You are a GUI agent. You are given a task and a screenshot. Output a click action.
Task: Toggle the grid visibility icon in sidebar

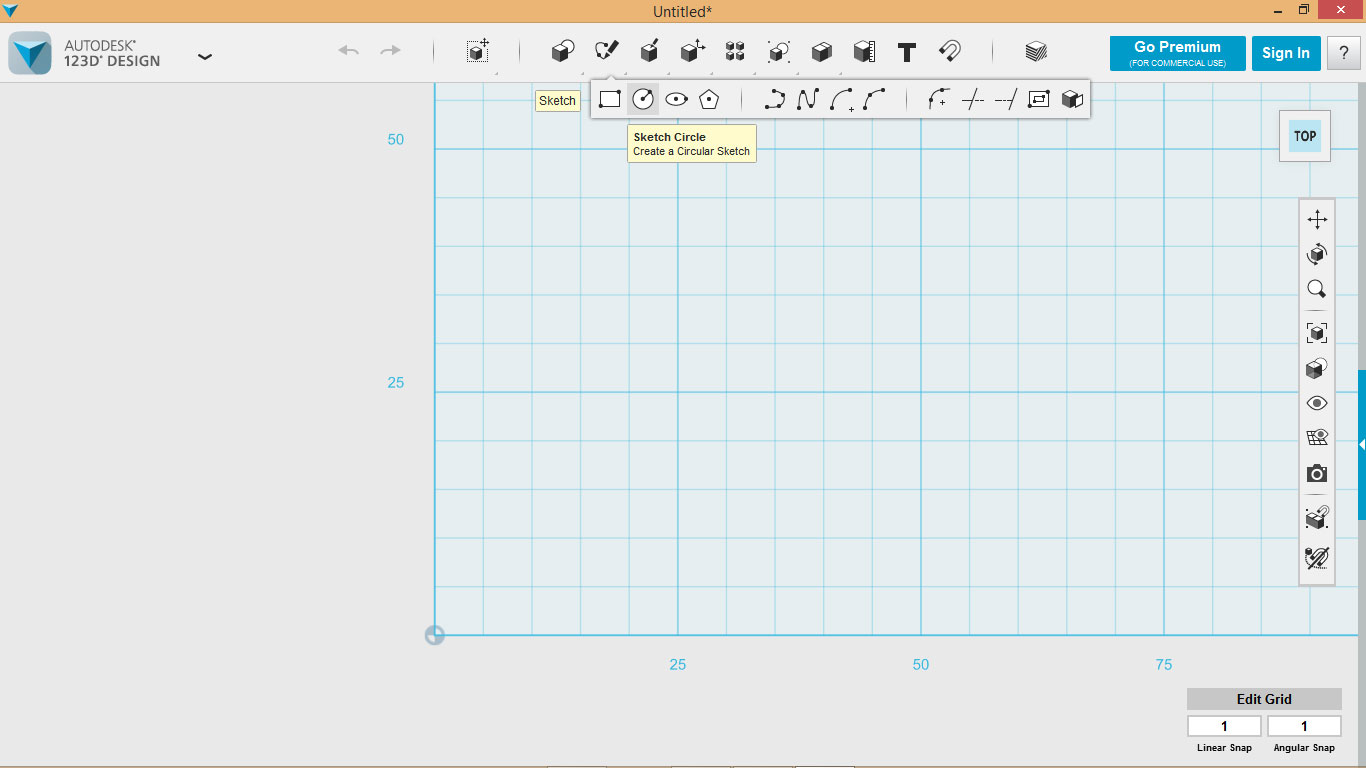pyautogui.click(x=1316, y=436)
